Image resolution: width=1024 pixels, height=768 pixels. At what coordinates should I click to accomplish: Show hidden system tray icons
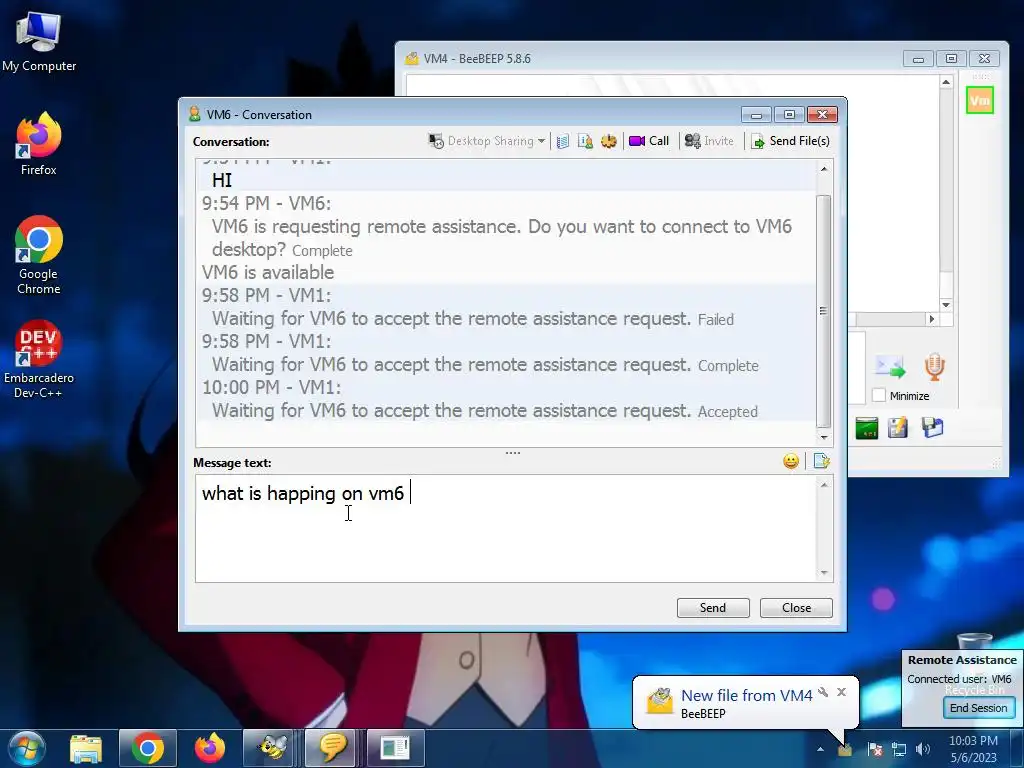[x=820, y=749]
